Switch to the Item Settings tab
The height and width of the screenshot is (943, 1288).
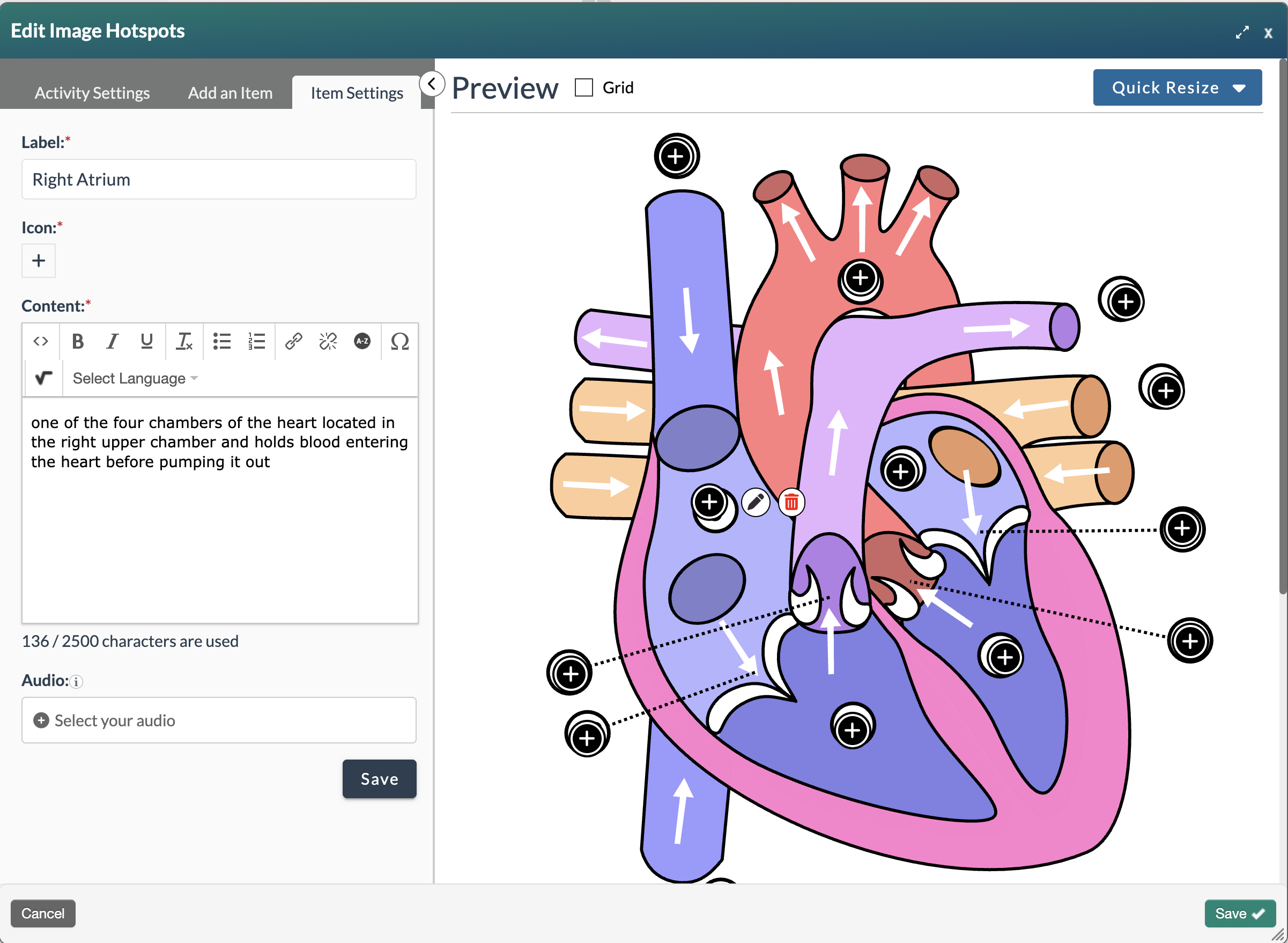pos(357,93)
